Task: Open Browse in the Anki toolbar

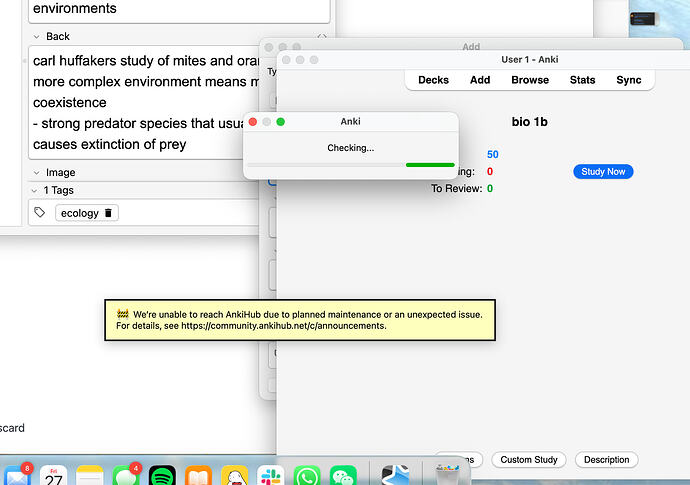Action: pyautogui.click(x=530, y=80)
